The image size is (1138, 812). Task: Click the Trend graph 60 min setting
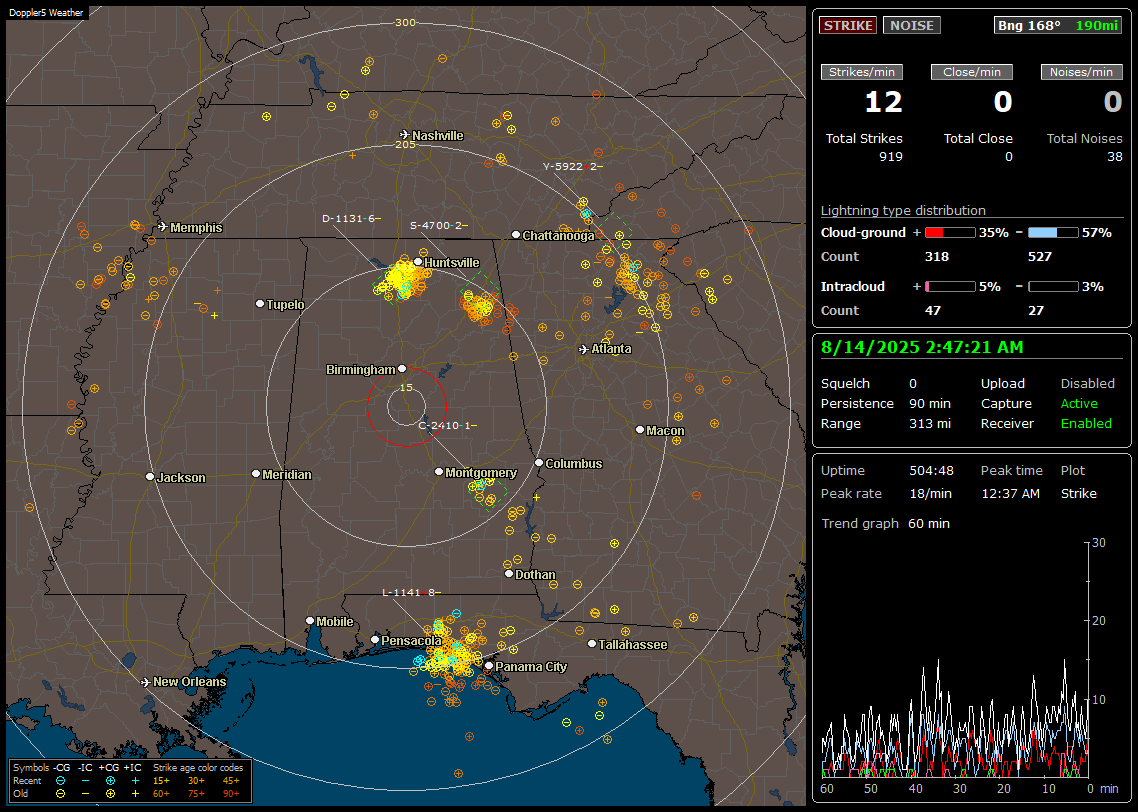coord(929,524)
